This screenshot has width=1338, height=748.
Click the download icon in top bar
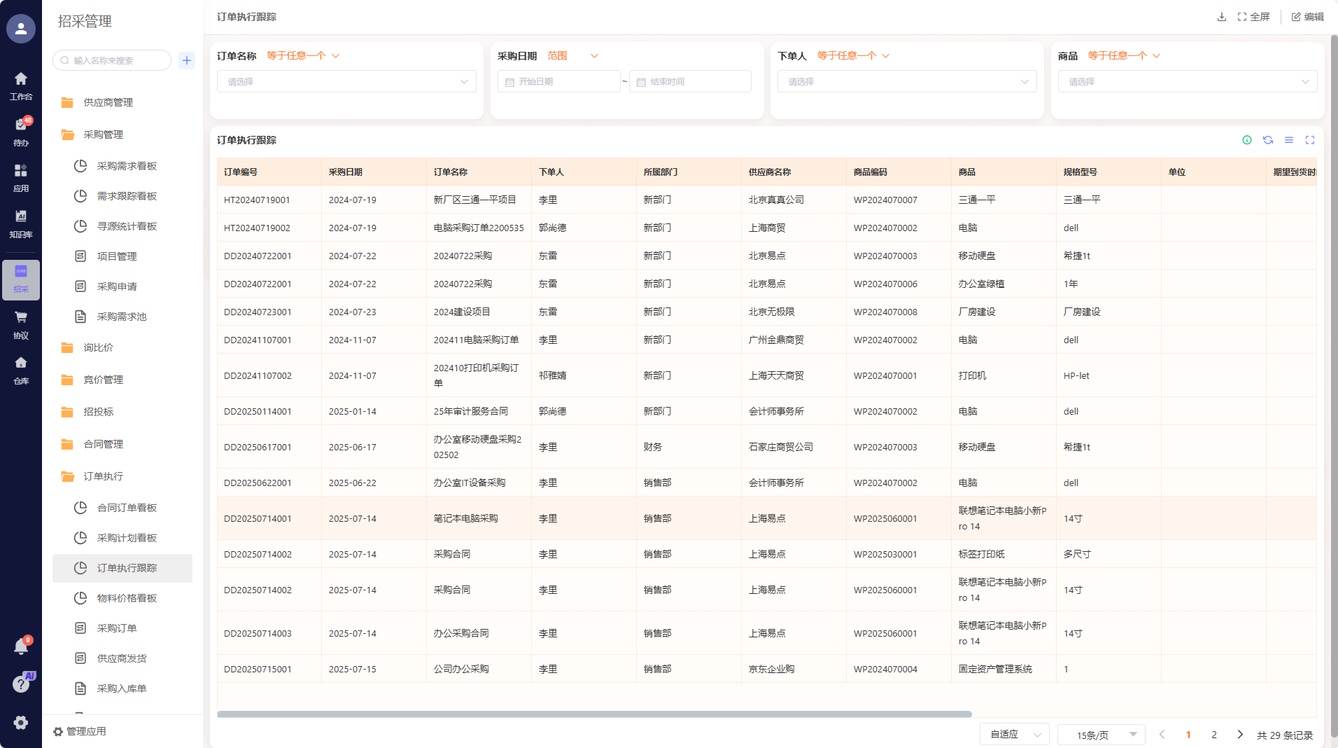click(1221, 17)
